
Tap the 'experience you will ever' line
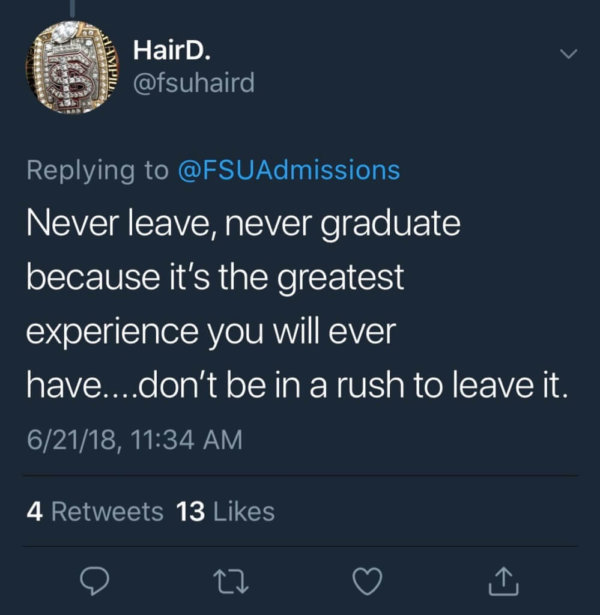(211, 332)
